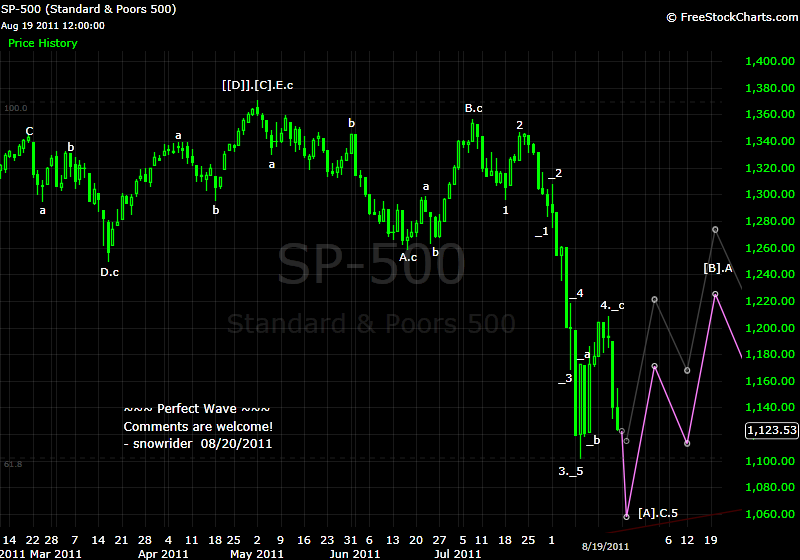Select the 8/19/2011 date marker
This screenshot has height=560, width=800.
(x=606, y=547)
